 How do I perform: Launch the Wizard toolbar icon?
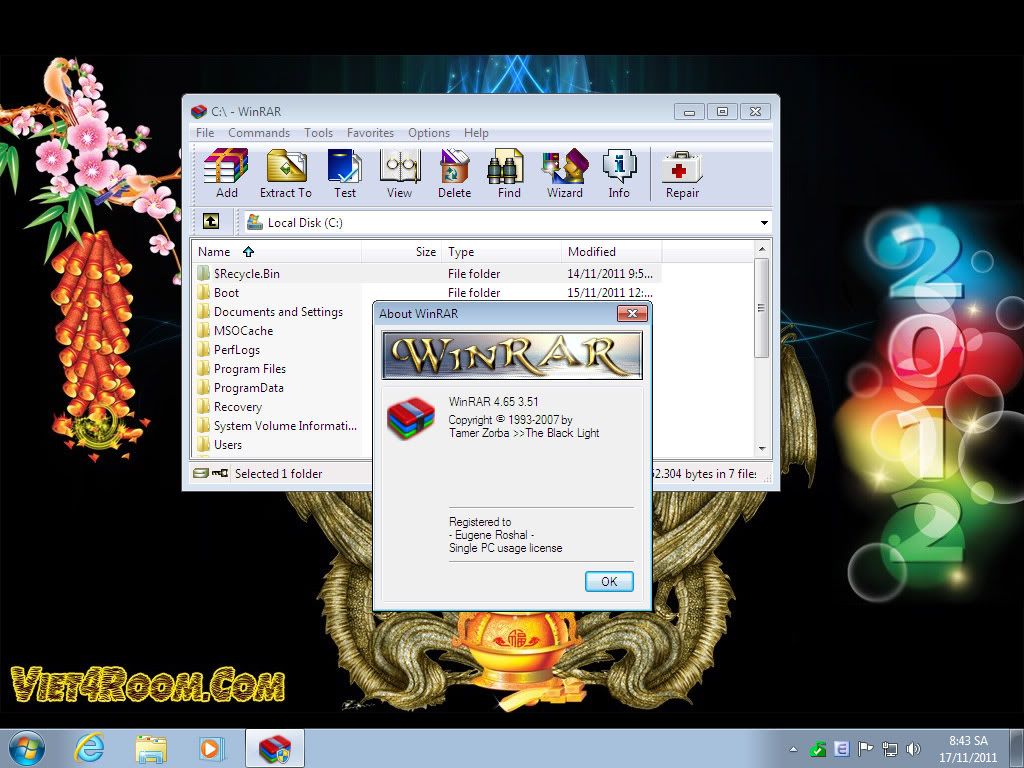565,166
